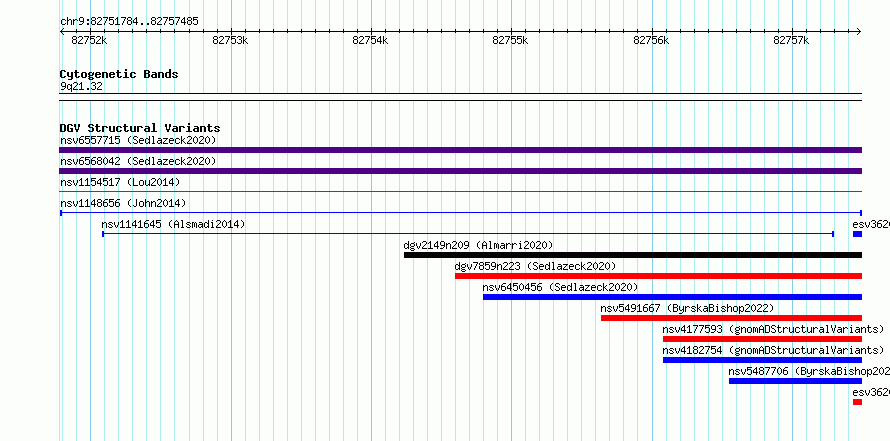Click the nsv4182754 (gnomADStructuralVariants) label
The image size is (890, 441).
(773, 350)
